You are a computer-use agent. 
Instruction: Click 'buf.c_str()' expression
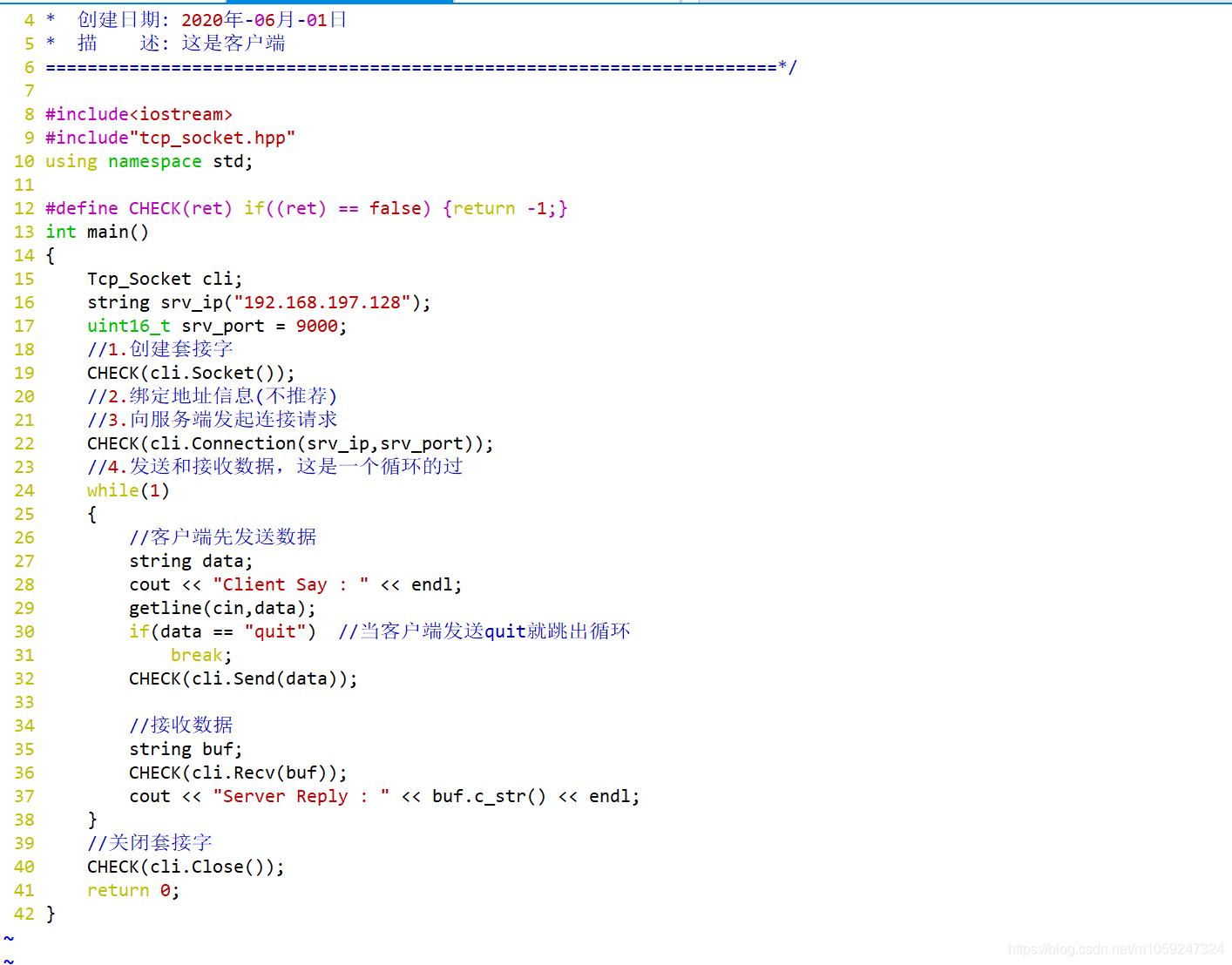pos(489,796)
